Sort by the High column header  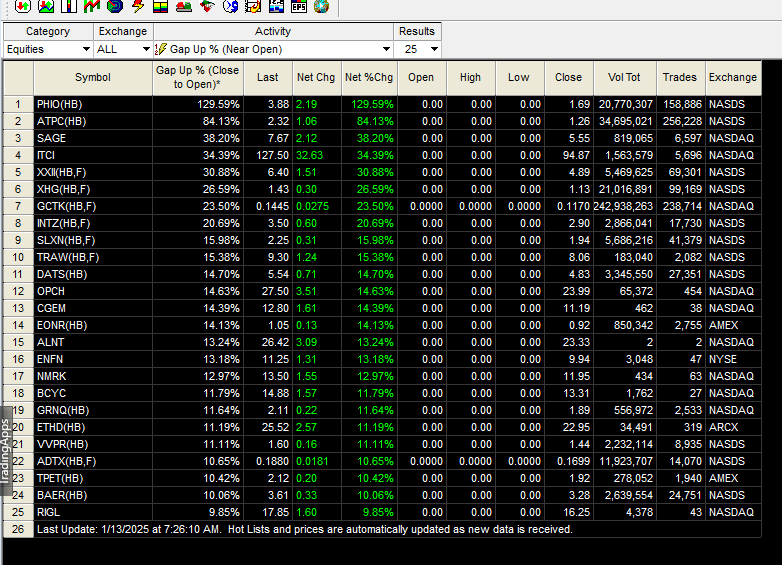click(470, 78)
